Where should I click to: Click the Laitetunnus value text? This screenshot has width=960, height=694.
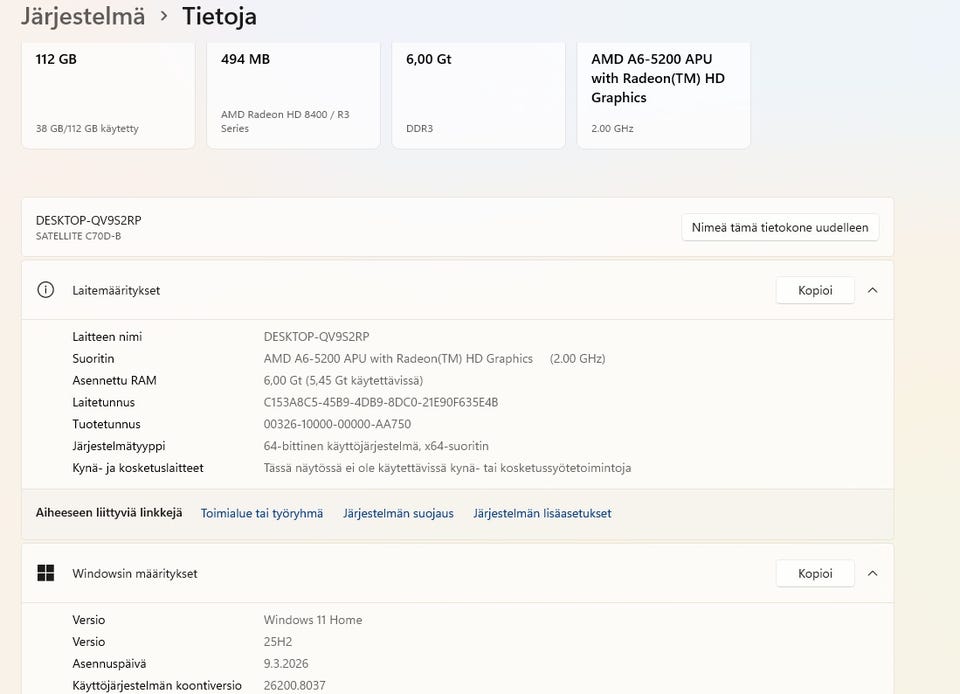380,402
